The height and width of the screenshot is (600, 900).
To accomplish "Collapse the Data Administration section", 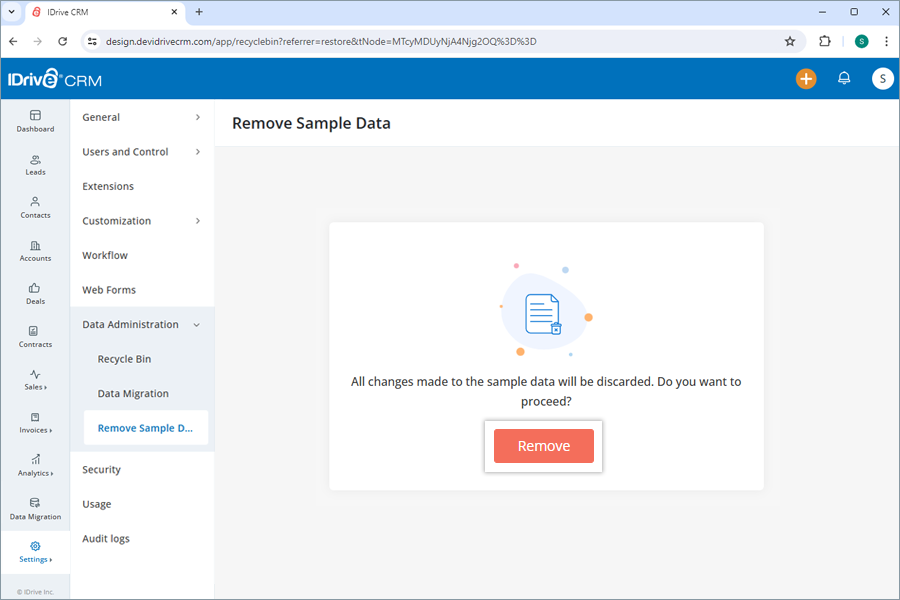I will [x=140, y=324].
